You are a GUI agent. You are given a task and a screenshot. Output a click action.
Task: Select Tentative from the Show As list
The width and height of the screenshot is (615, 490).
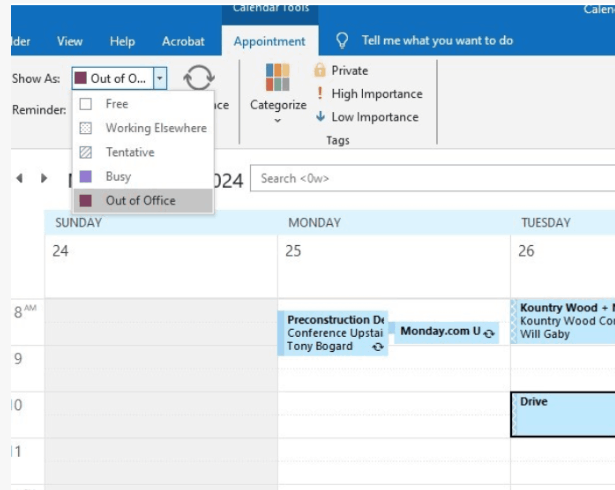(x=143, y=152)
